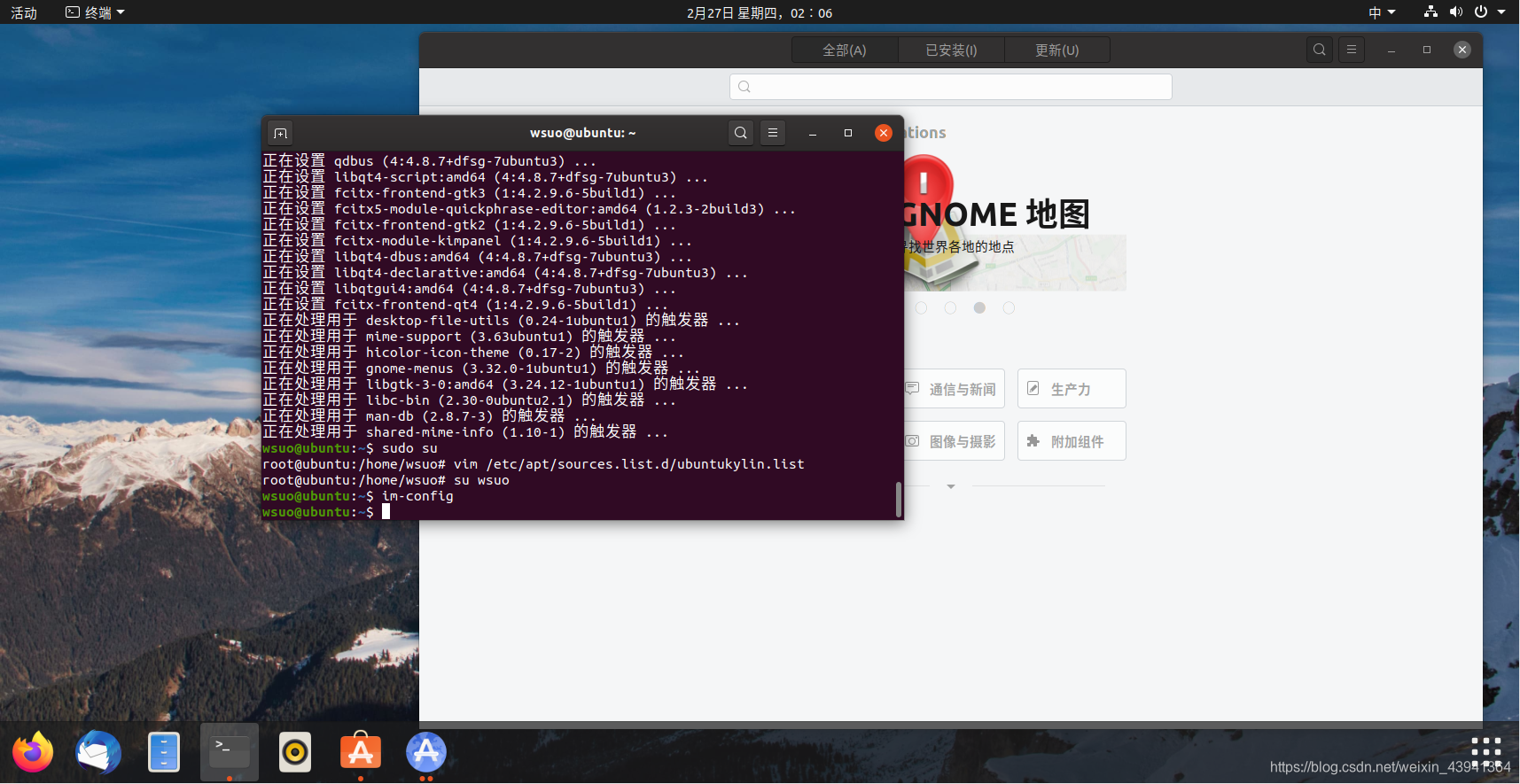Open the software center hamburger menu

tap(1352, 50)
